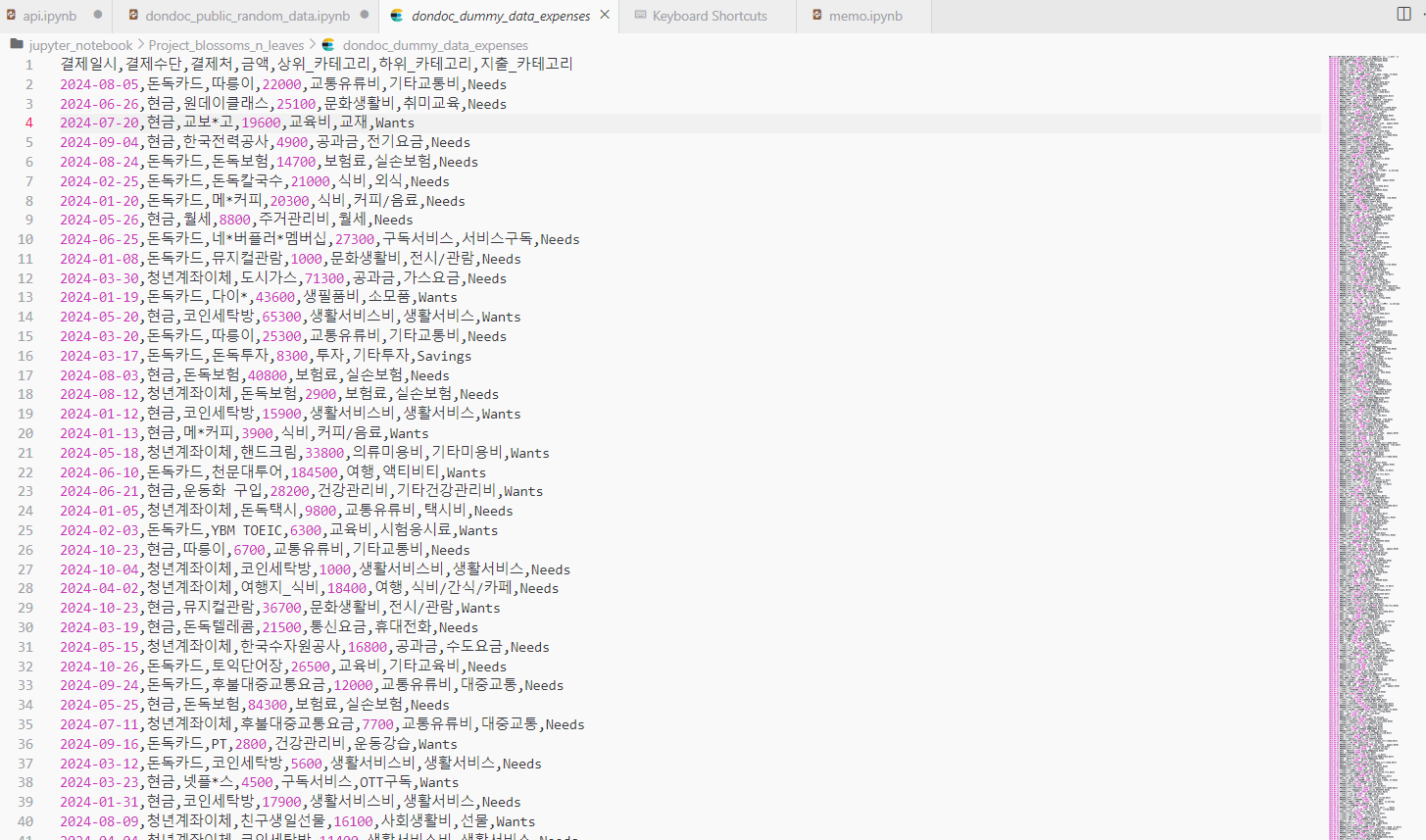The image size is (1426, 840).
Task: Click 네*버플러*멤버십 on line 10
Action: point(270,239)
